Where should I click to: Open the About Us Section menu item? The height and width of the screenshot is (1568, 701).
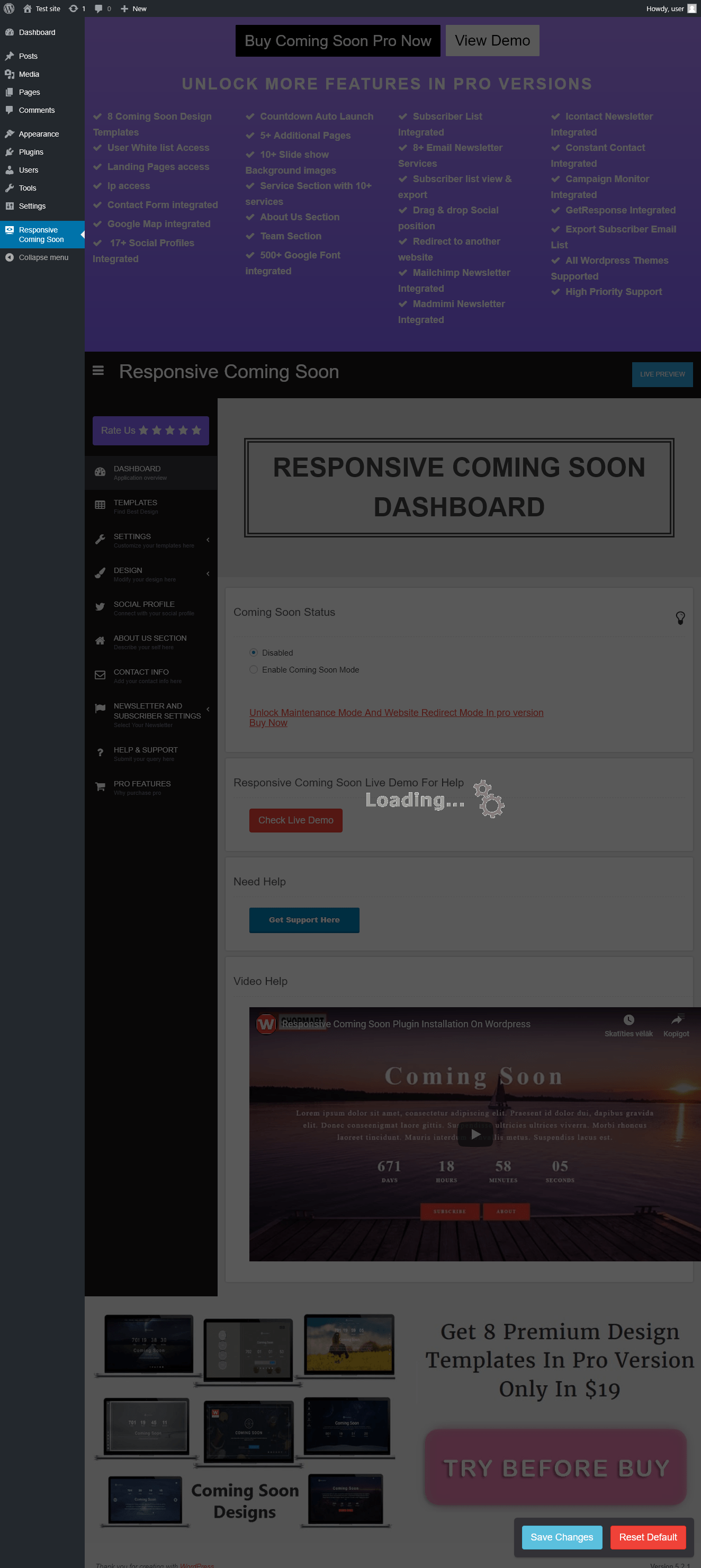(151, 642)
